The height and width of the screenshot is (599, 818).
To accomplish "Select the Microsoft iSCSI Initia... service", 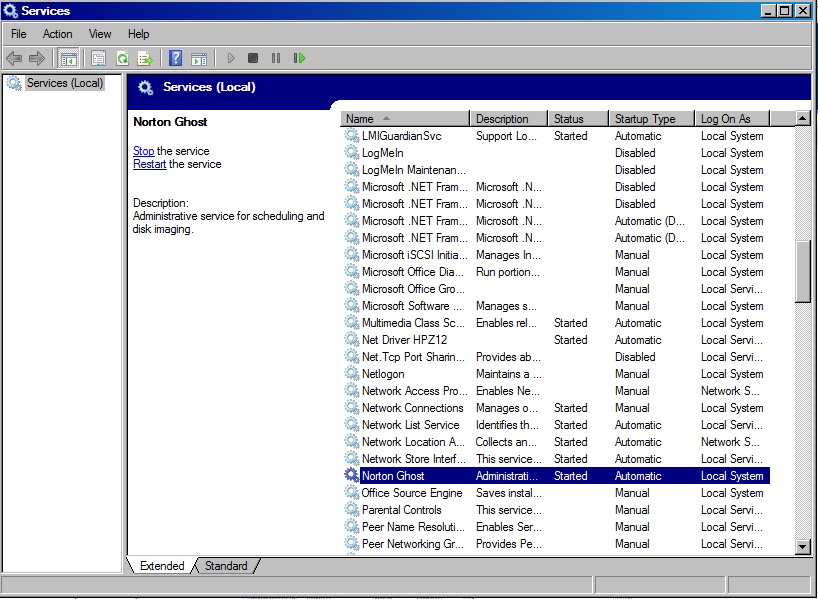I will coord(557,255).
